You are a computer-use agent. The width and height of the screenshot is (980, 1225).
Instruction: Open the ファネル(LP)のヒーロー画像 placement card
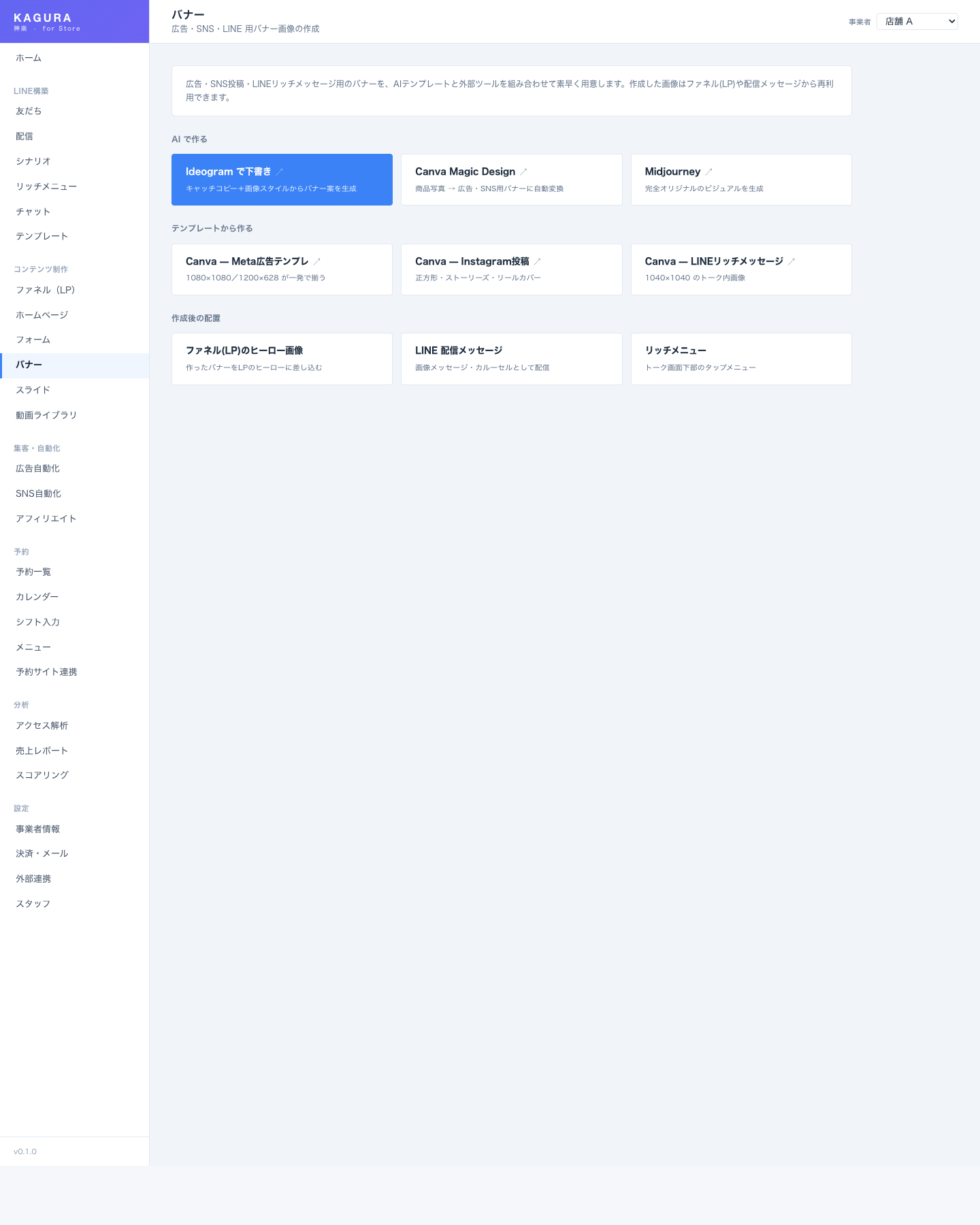(x=282, y=359)
